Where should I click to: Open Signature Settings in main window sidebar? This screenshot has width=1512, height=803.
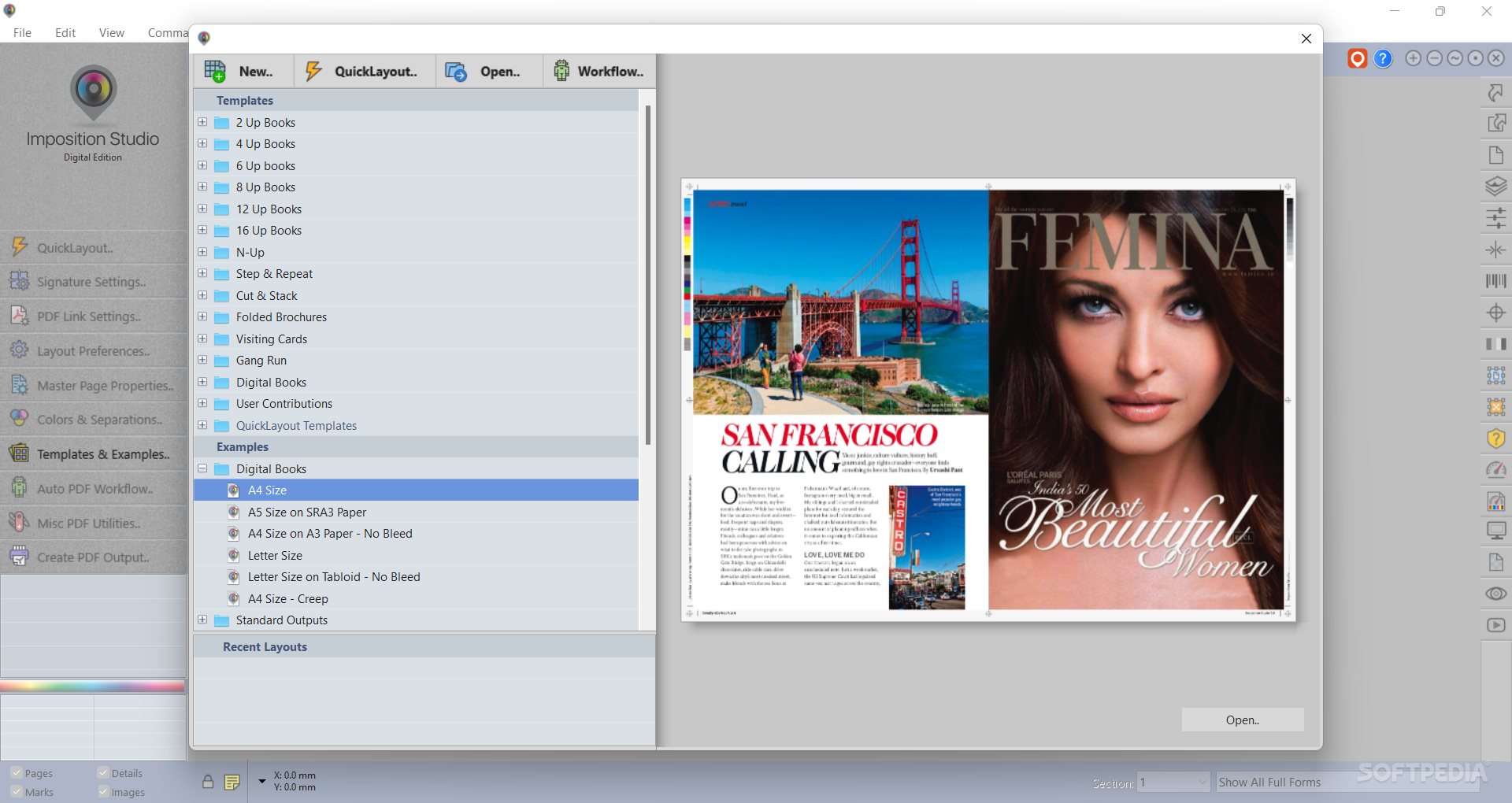tap(94, 281)
